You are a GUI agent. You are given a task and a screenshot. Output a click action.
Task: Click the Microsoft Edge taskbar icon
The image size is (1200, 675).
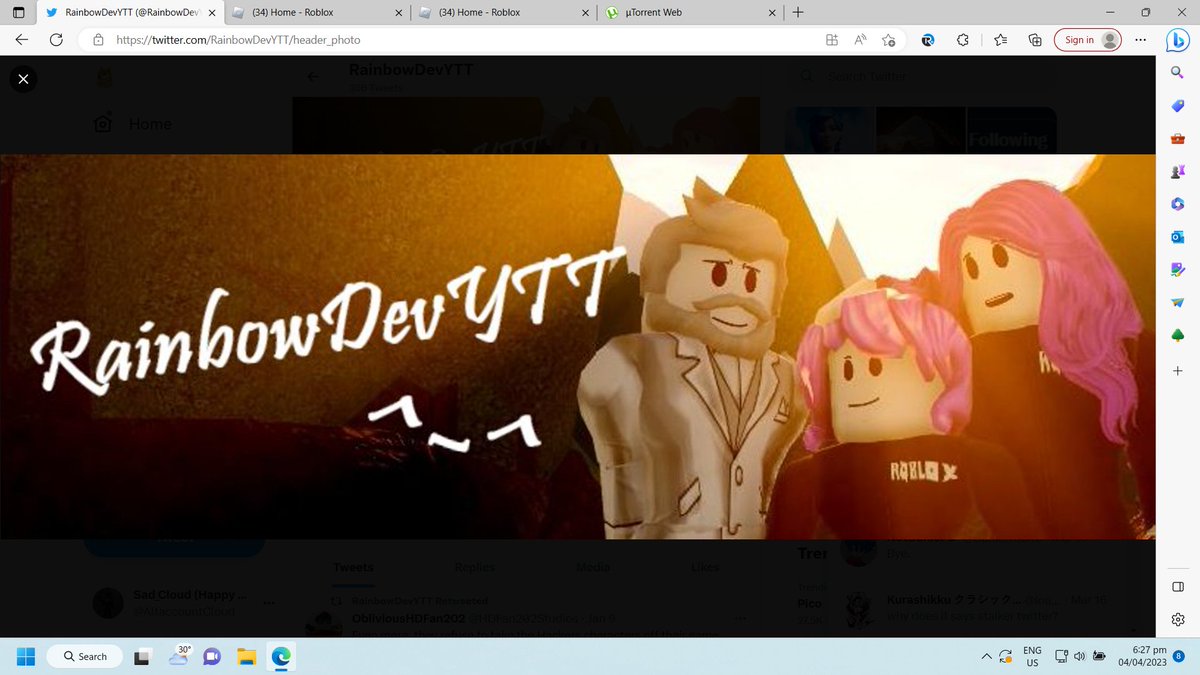click(282, 656)
